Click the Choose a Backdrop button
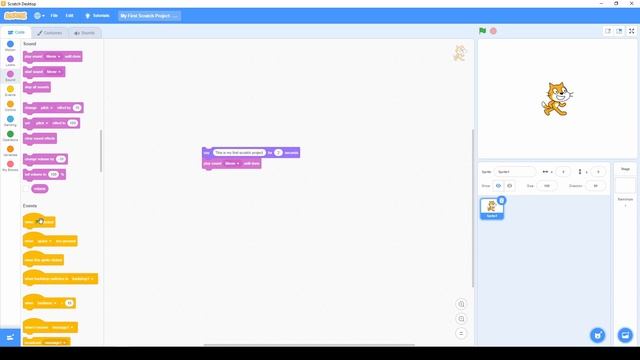The width and height of the screenshot is (640, 360). [625, 335]
